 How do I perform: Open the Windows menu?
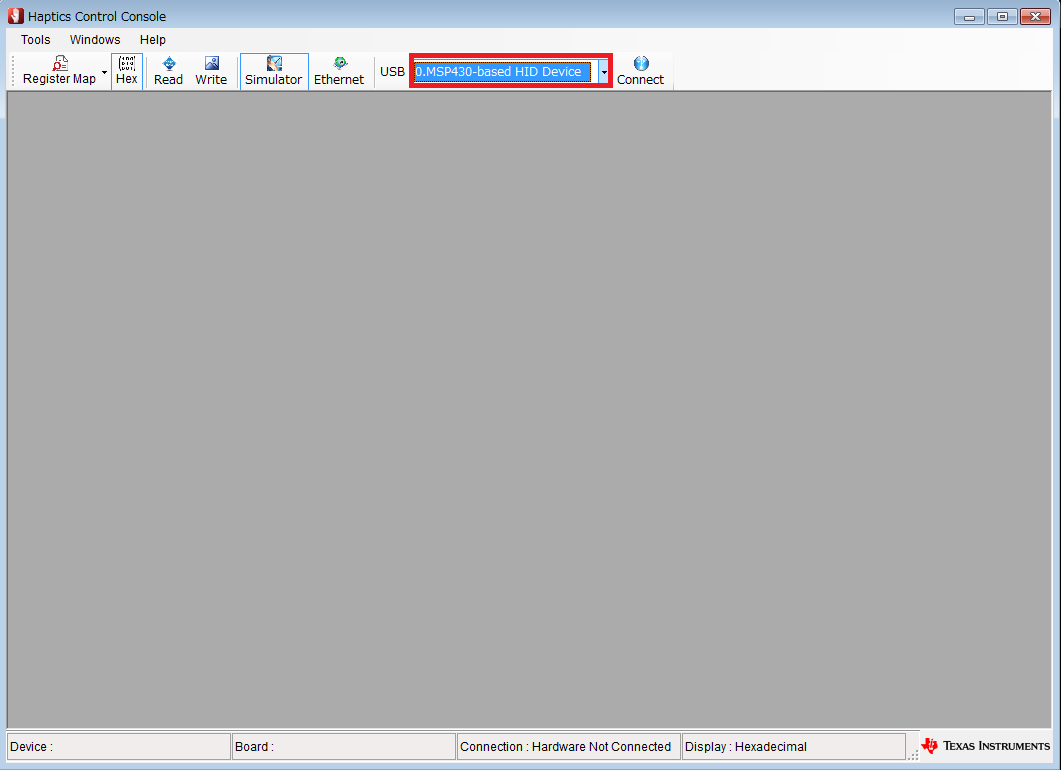[x=95, y=39]
